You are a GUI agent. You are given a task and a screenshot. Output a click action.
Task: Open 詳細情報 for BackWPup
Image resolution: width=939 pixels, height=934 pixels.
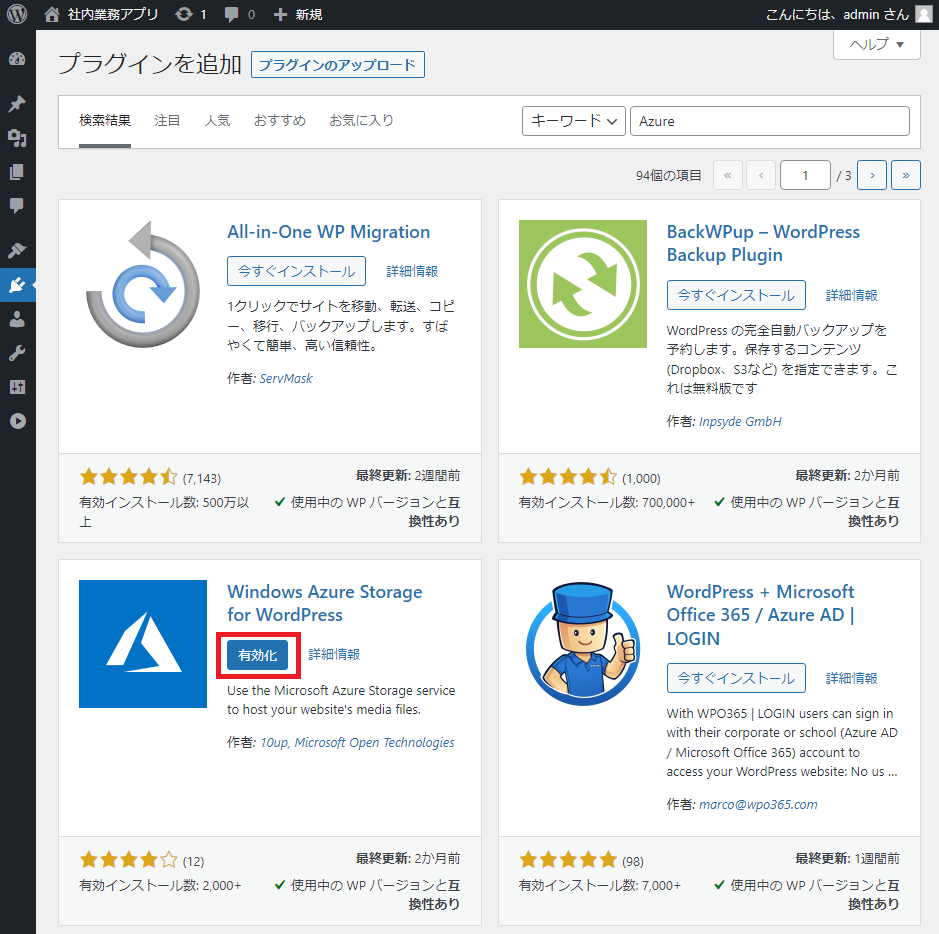[x=852, y=295]
